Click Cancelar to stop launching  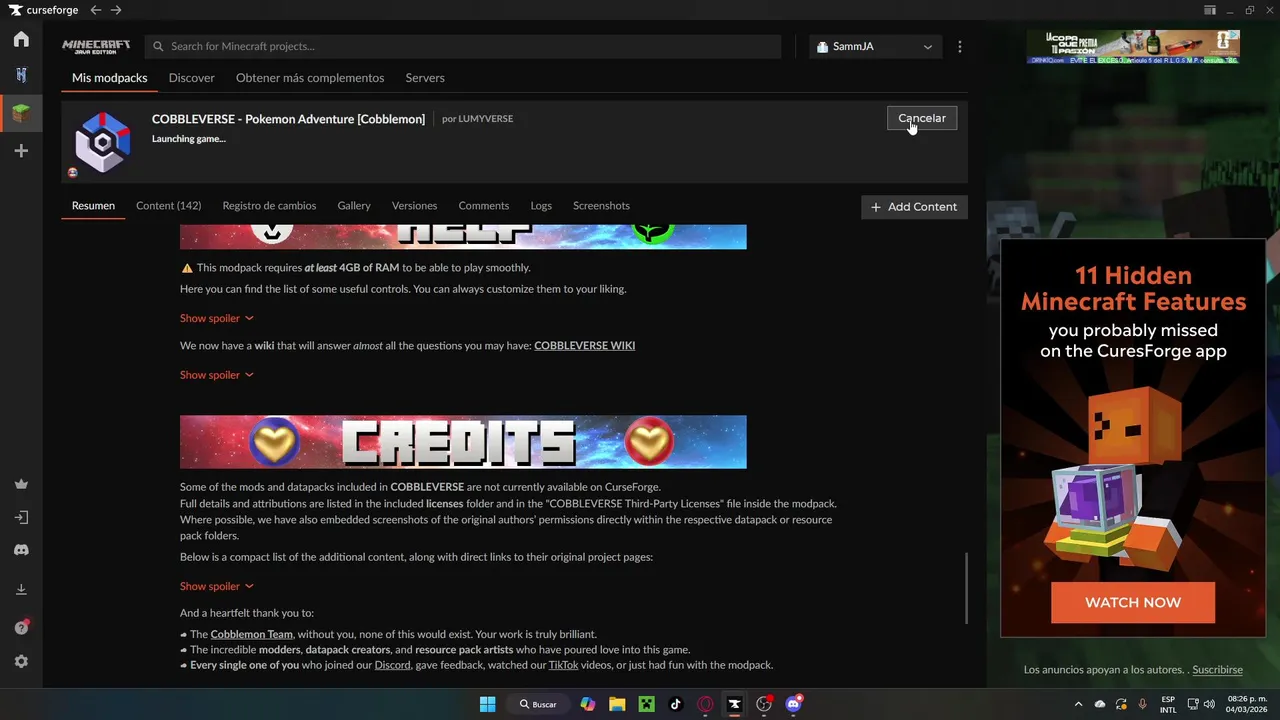coord(922,118)
